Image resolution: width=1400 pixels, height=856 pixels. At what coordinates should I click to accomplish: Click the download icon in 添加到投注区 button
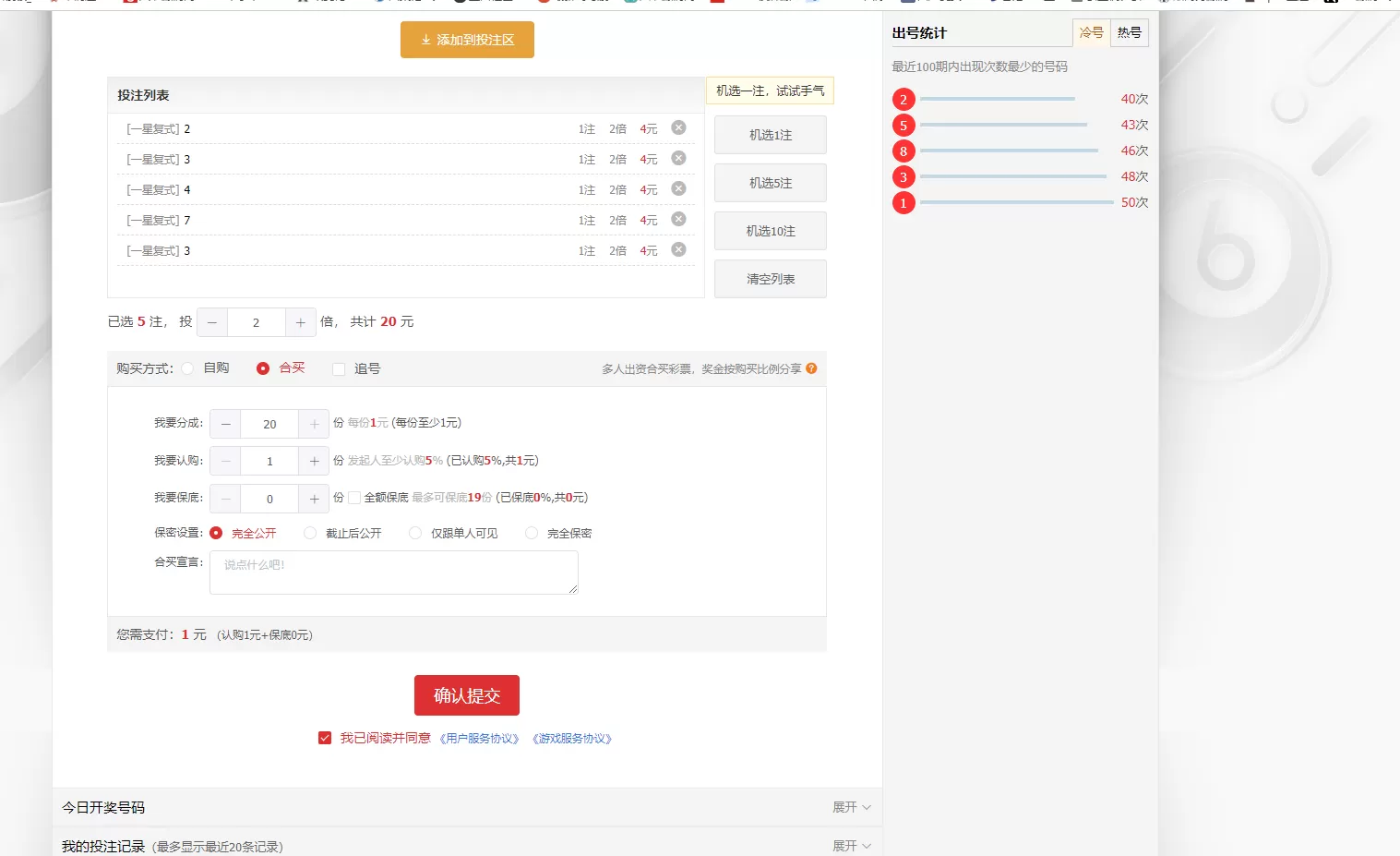coord(425,40)
